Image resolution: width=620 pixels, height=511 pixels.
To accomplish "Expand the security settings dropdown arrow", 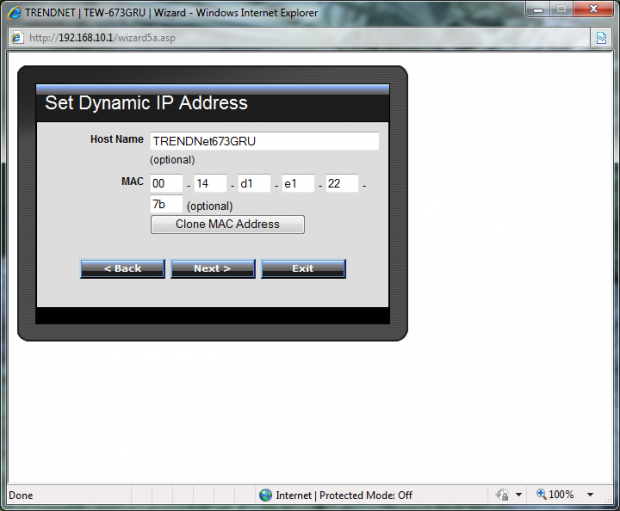I will click(519, 495).
